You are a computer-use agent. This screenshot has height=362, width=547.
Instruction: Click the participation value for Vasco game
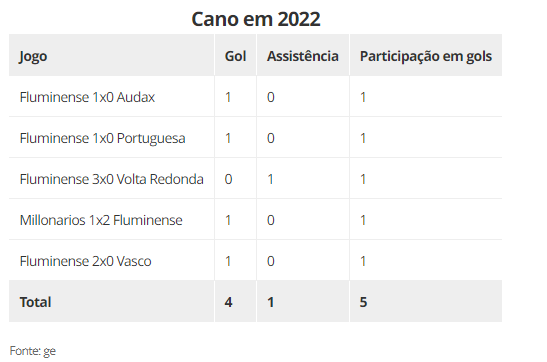pos(363,261)
